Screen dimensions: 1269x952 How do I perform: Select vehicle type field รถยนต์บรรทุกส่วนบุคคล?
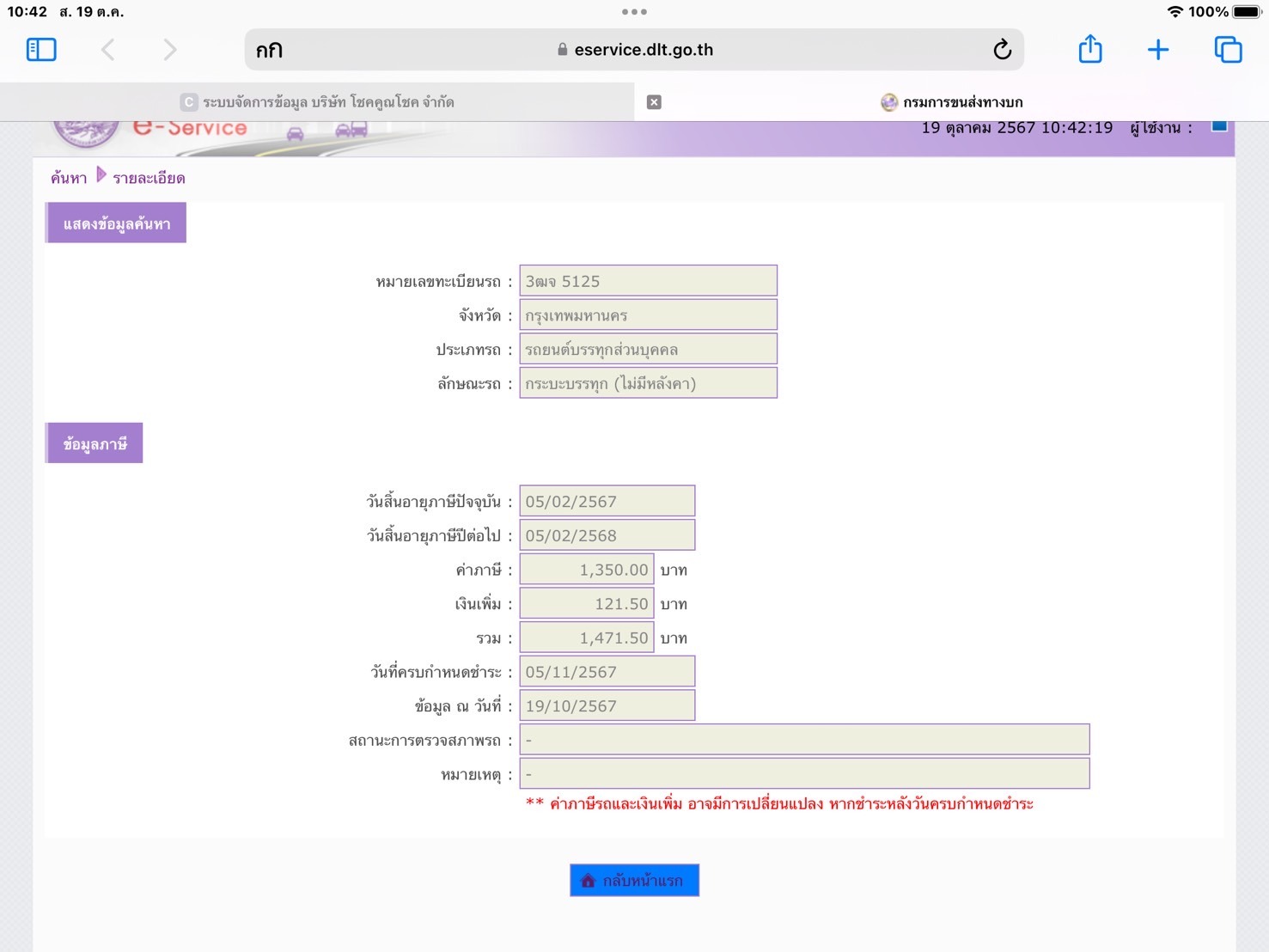tap(648, 350)
